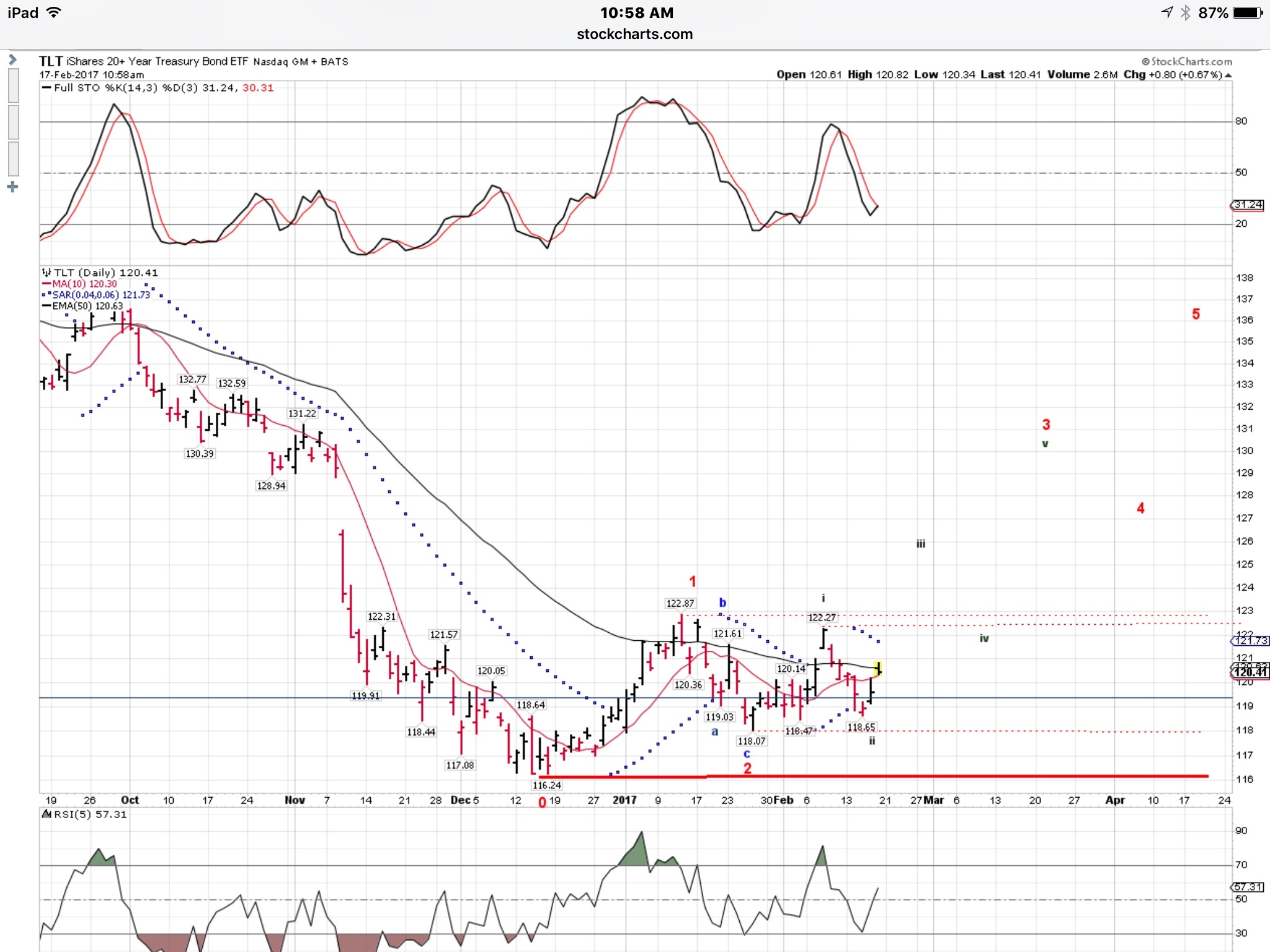Click the top gray sidebar button
The width and height of the screenshot is (1270, 952).
pos(13,86)
